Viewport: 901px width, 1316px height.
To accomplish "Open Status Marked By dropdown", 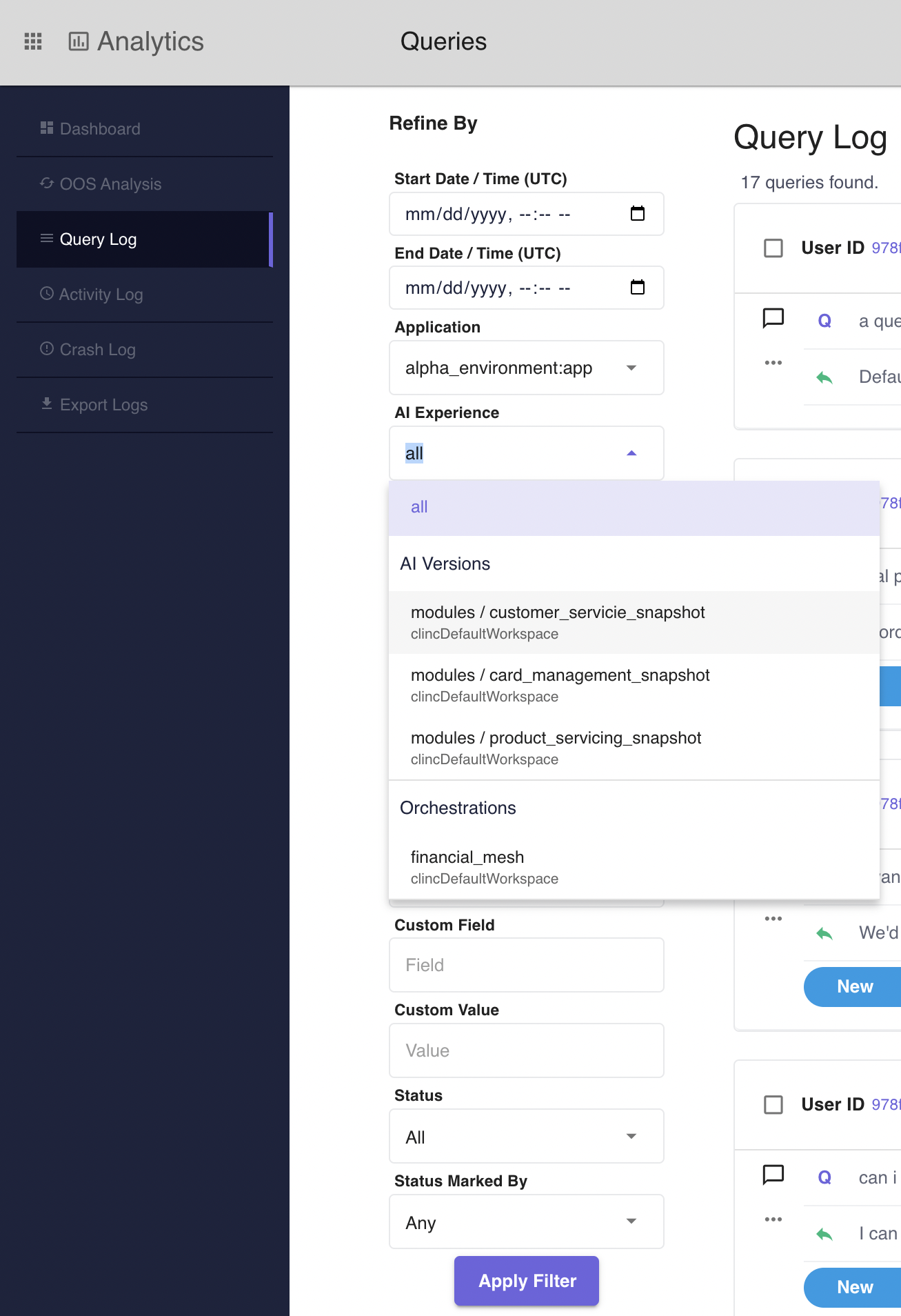I will pyautogui.click(x=527, y=1222).
